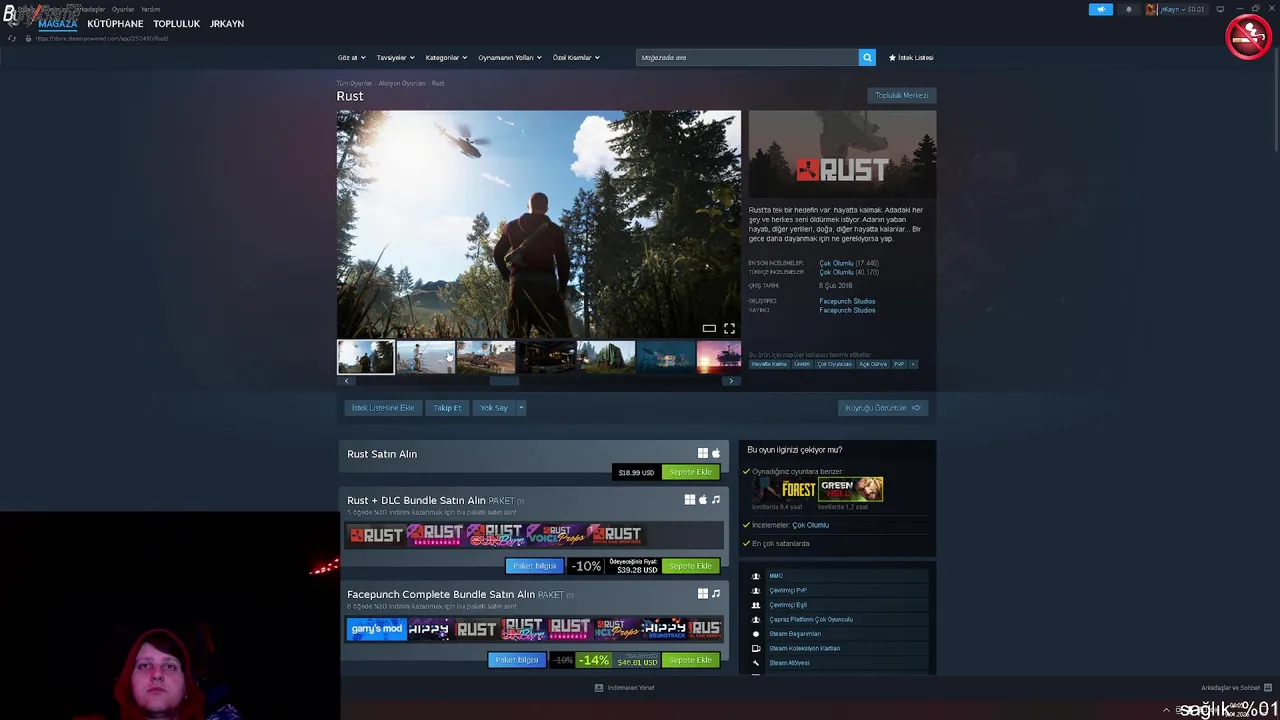Click the star icon beside İstek Listesi

pos(892,57)
